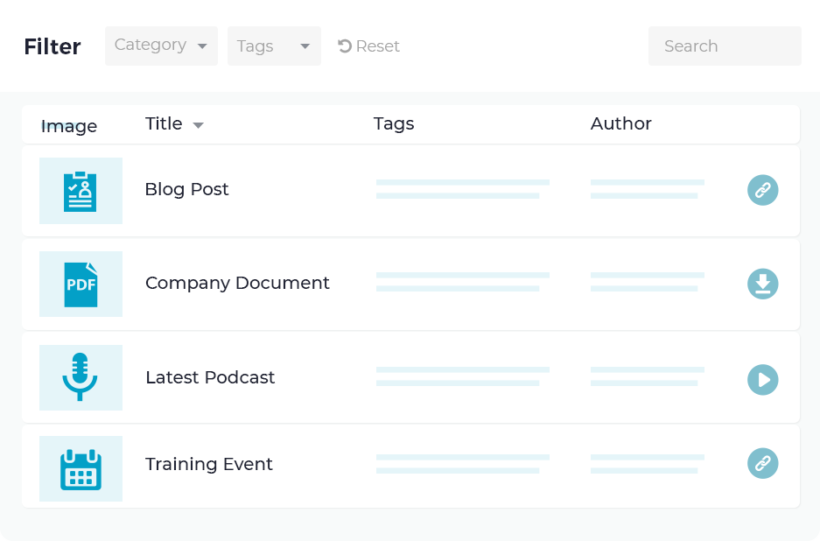Sort by Title column arrow
820x541 pixels.
198,125
